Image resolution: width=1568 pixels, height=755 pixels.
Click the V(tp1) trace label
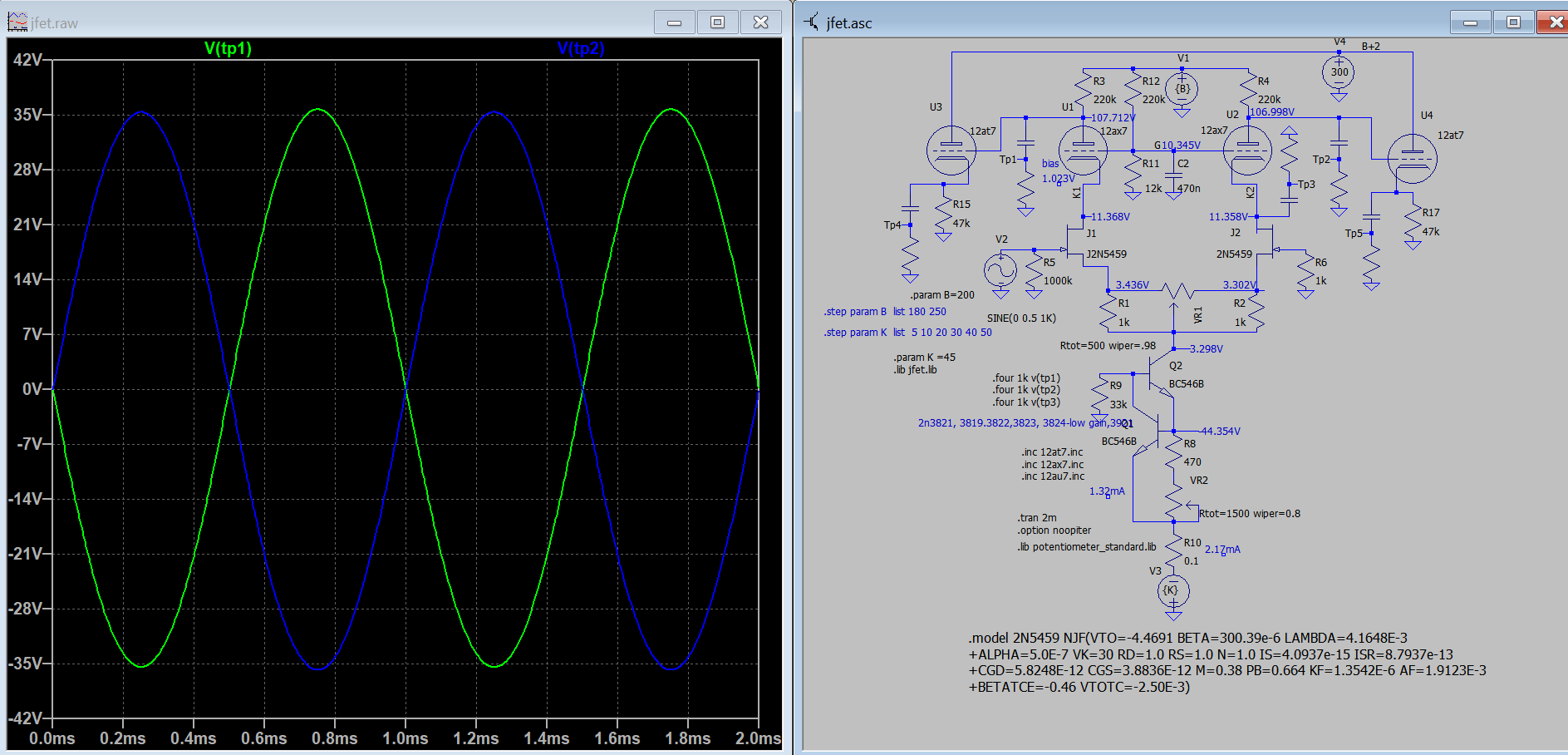tap(228, 48)
